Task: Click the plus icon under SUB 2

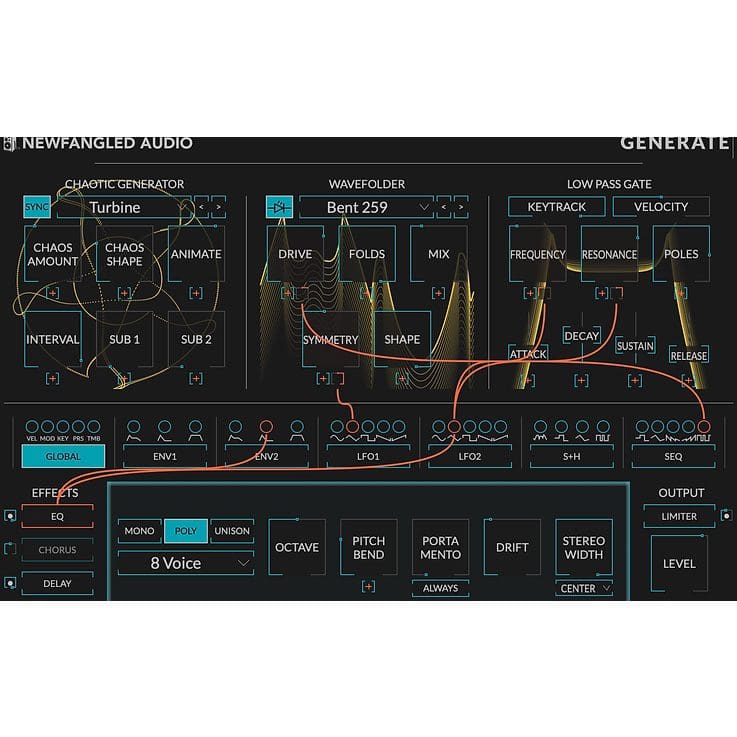Action: pos(196,378)
